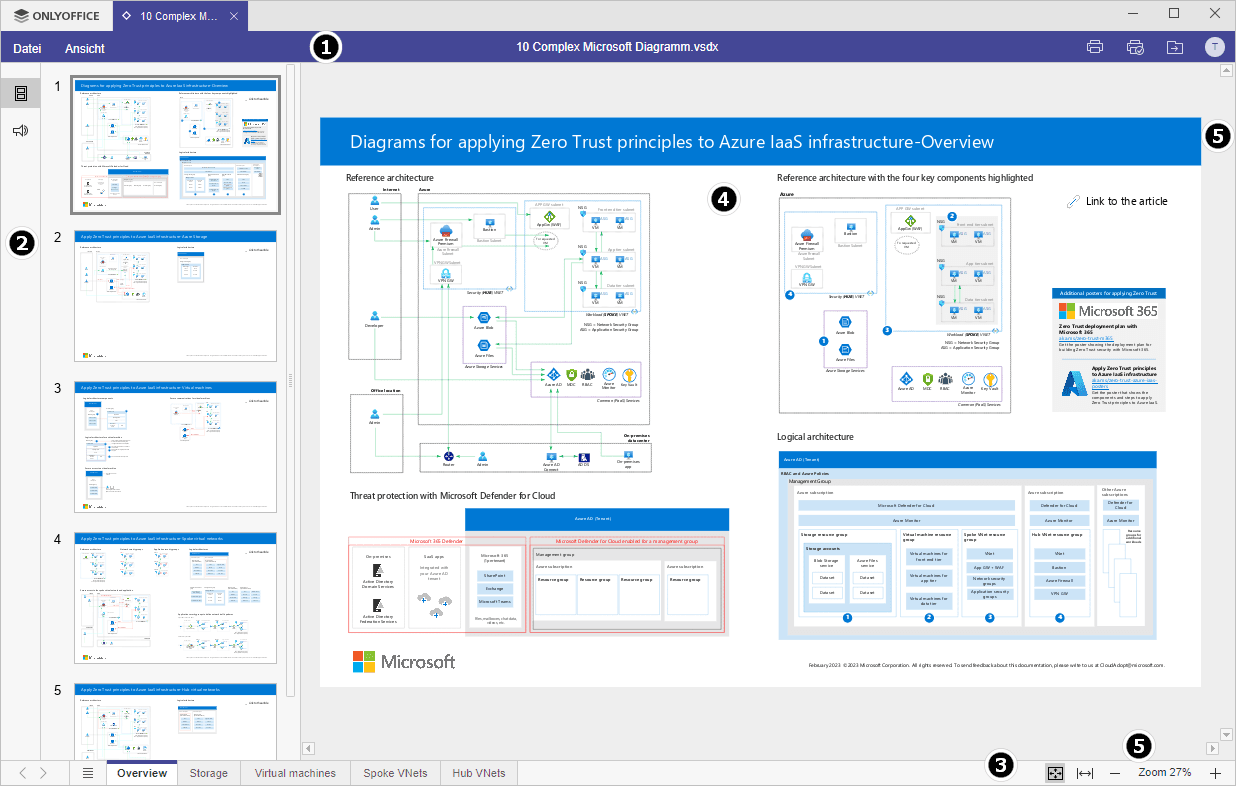Screen dimensions: 1236x786
Task: Click the Fit to page icon
Action: [x=1054, y=773]
